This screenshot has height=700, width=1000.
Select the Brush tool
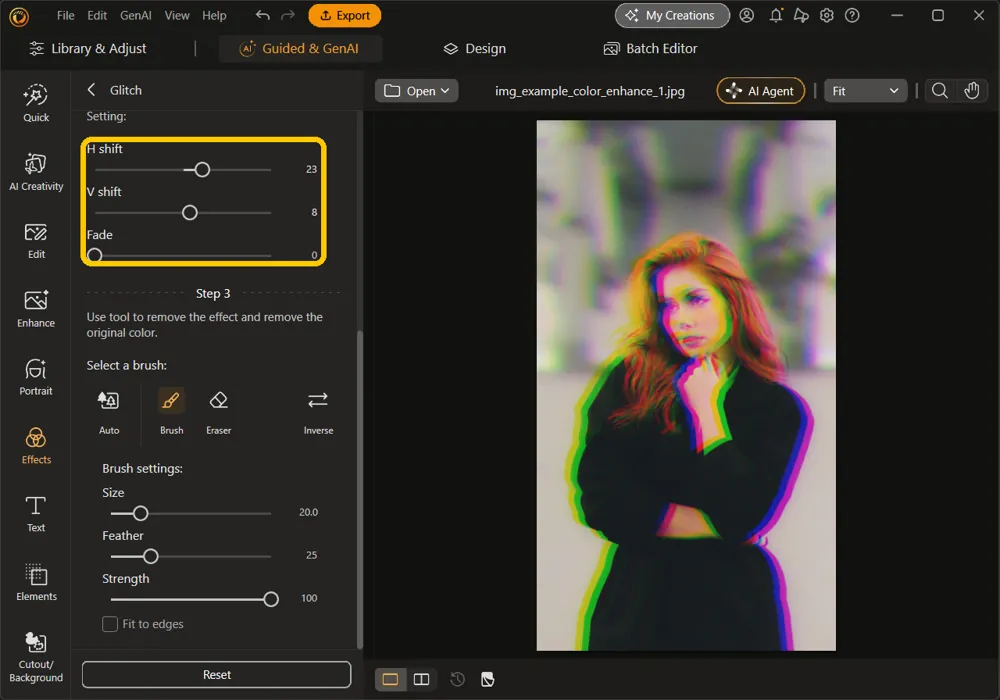tap(171, 412)
